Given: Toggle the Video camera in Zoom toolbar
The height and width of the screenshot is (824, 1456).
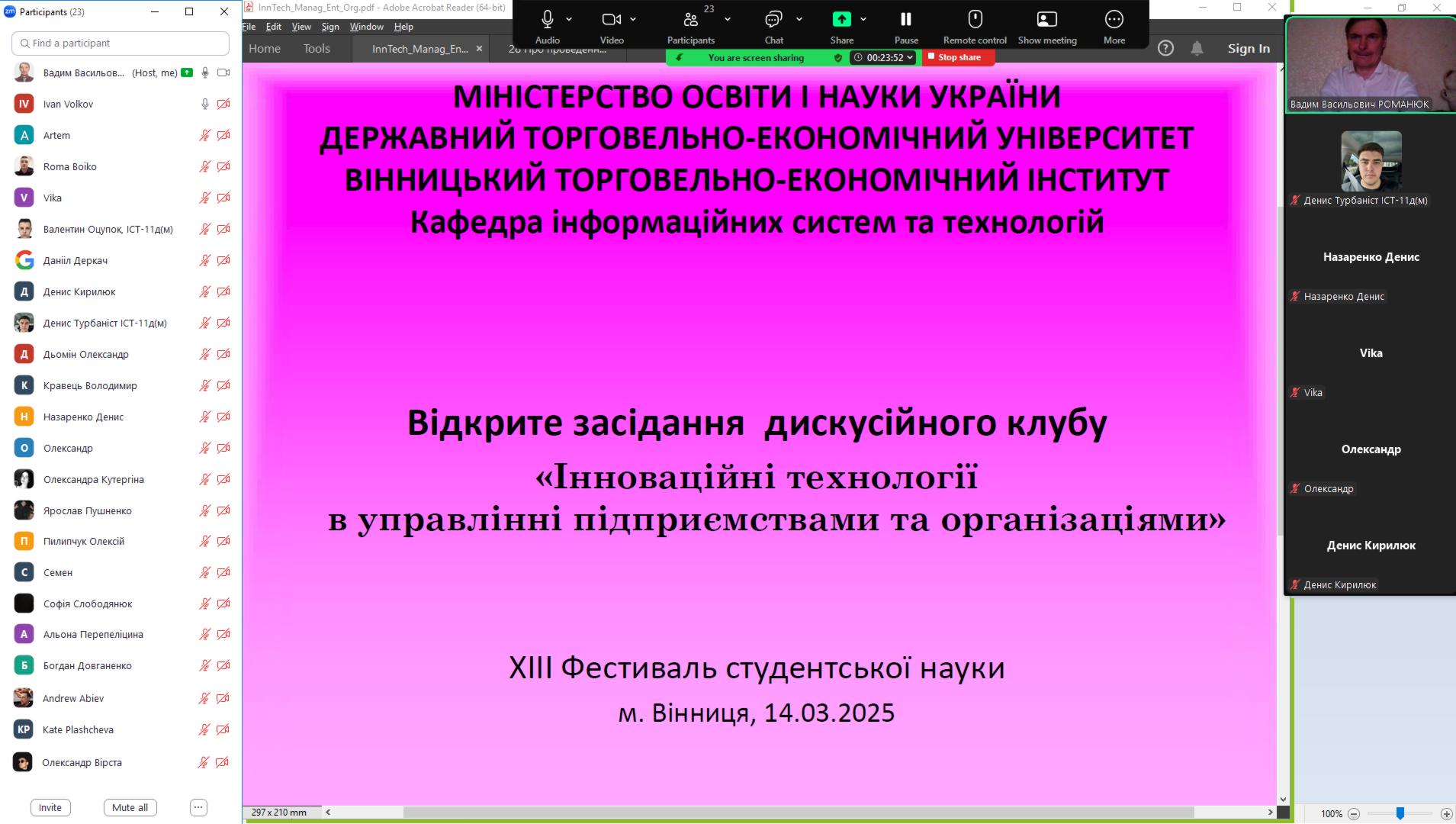Looking at the screenshot, I should coord(611,20).
